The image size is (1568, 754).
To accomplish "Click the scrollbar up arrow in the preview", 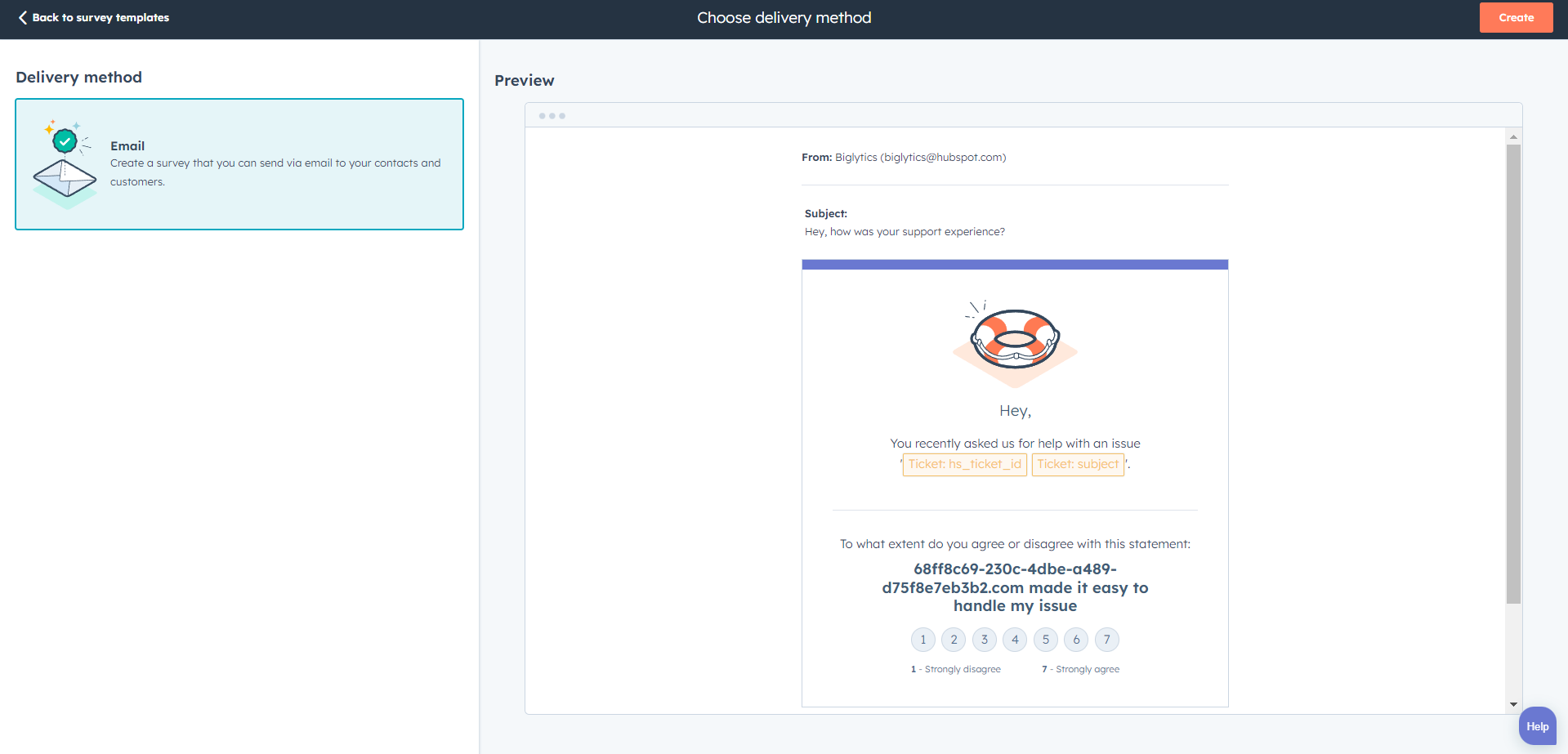I will point(1513,137).
